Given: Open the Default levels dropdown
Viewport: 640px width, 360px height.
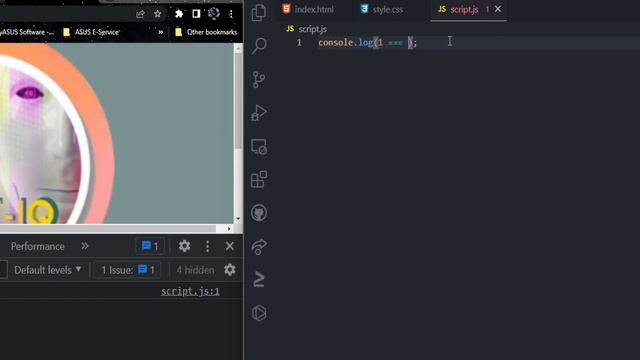Looking at the screenshot, I should coord(47,270).
